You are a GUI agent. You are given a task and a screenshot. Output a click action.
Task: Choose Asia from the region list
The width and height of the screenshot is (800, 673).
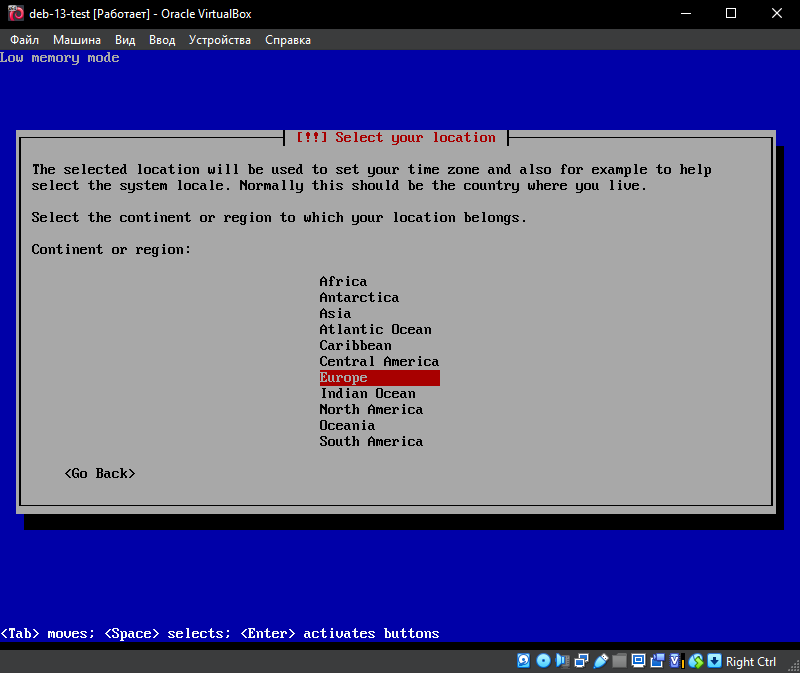(336, 314)
